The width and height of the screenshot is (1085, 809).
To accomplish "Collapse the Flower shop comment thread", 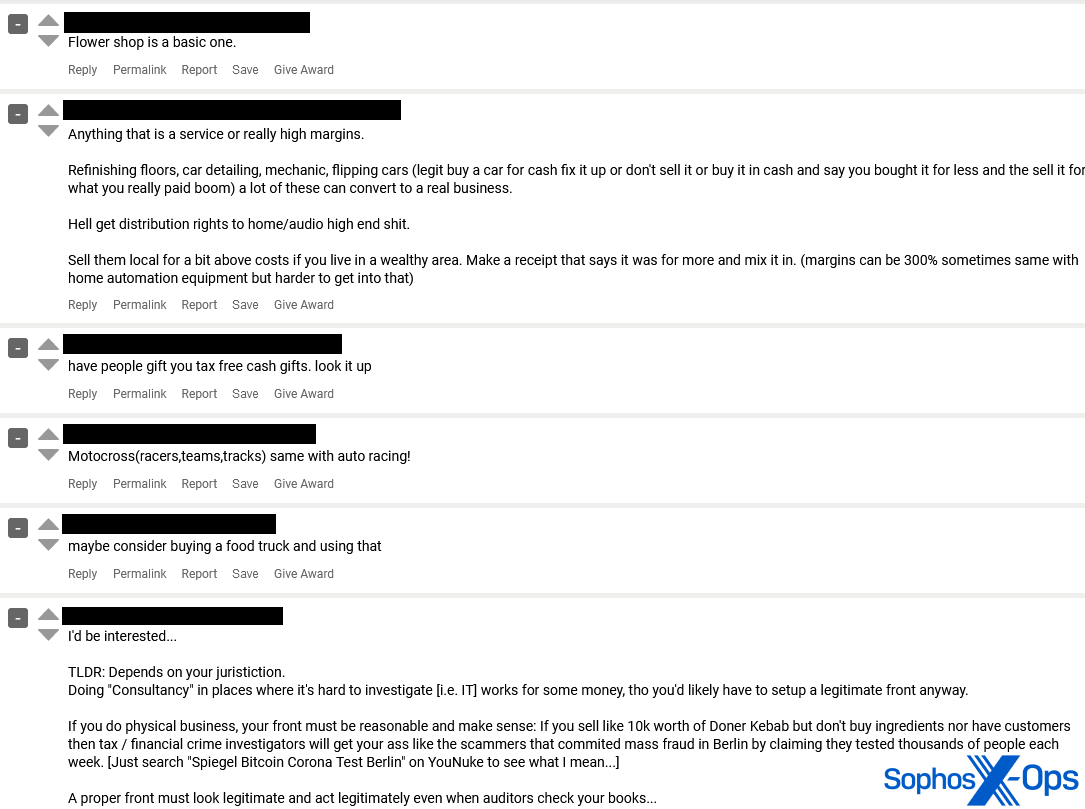I will tap(18, 25).
